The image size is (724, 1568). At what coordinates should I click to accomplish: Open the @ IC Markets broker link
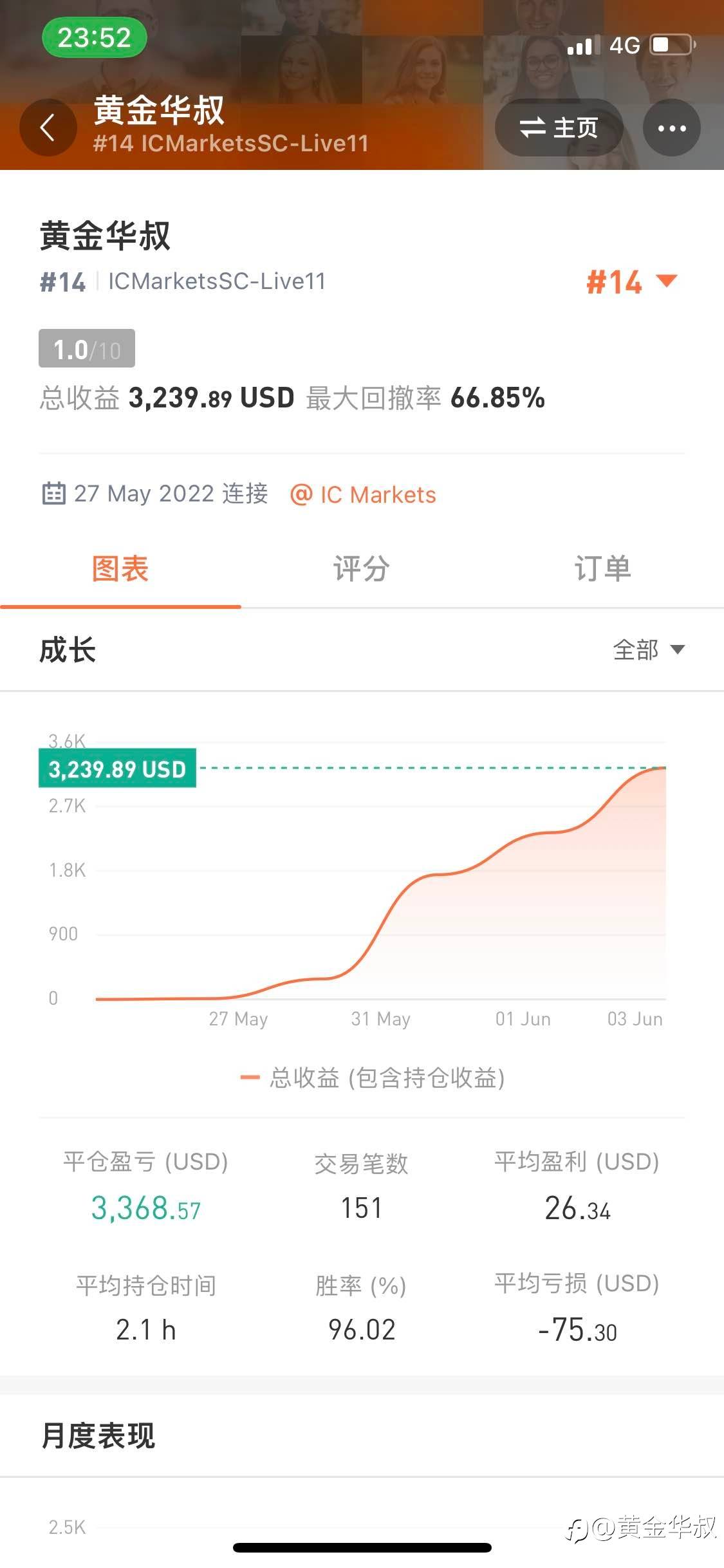(363, 494)
